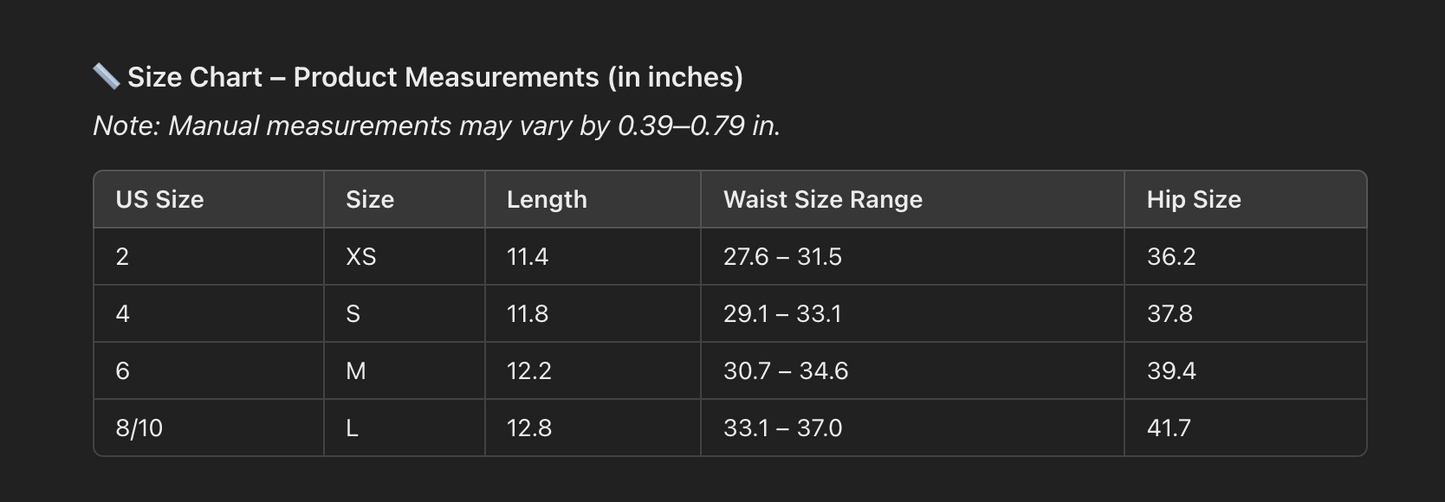Select hip size 36.2

point(1171,257)
